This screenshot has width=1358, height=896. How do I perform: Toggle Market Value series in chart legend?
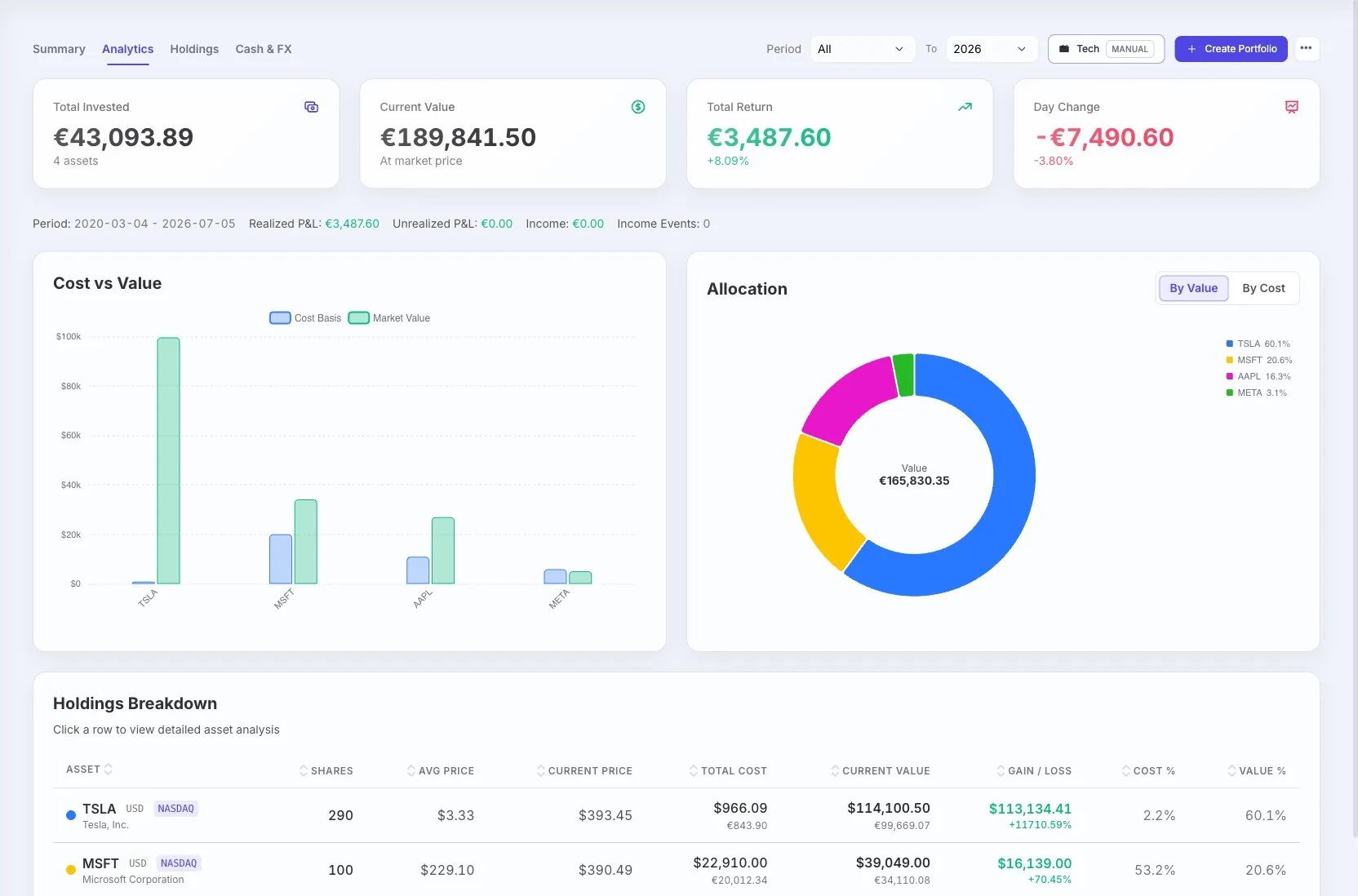click(x=389, y=318)
